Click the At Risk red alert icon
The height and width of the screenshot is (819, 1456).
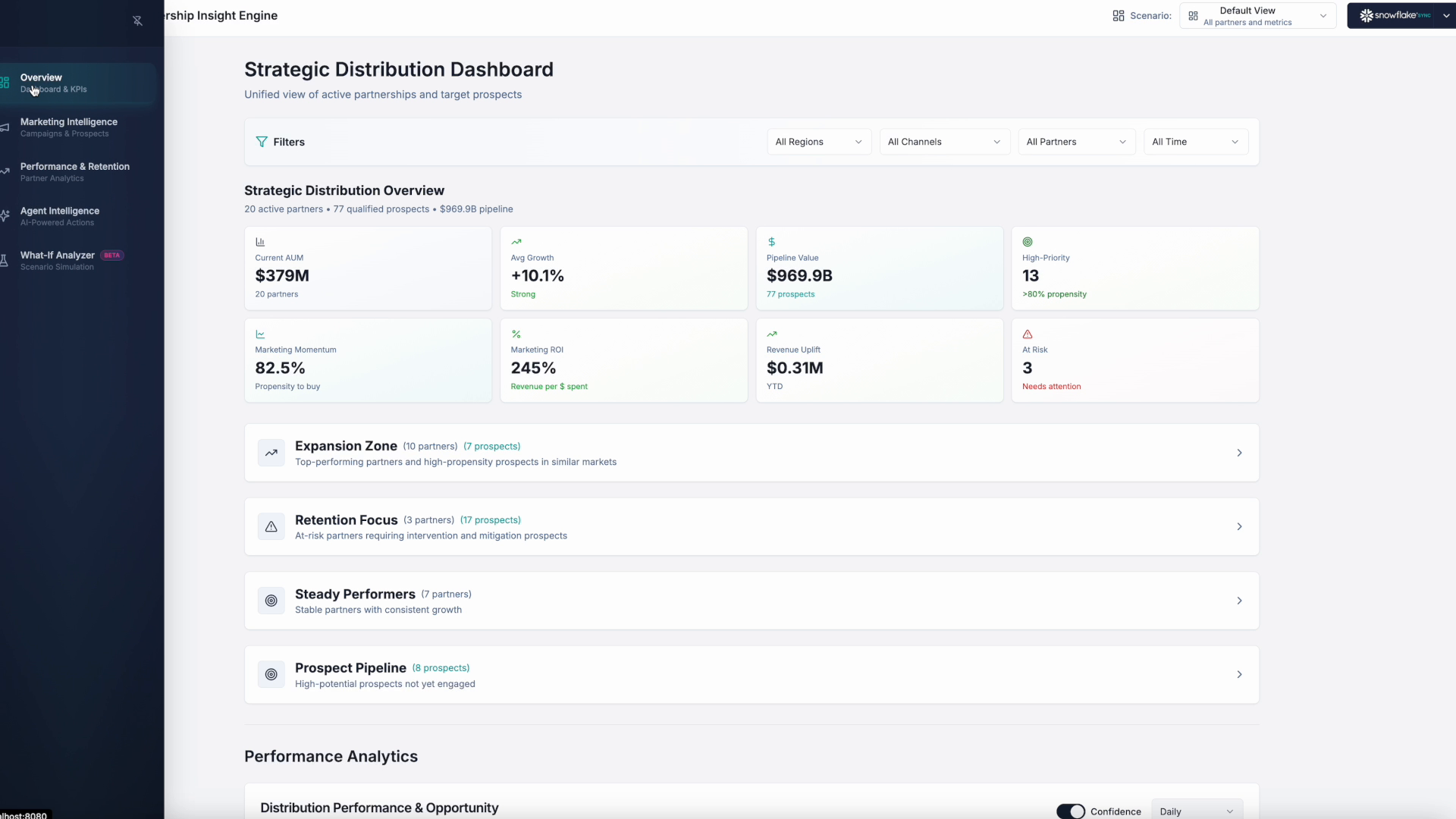click(x=1028, y=334)
